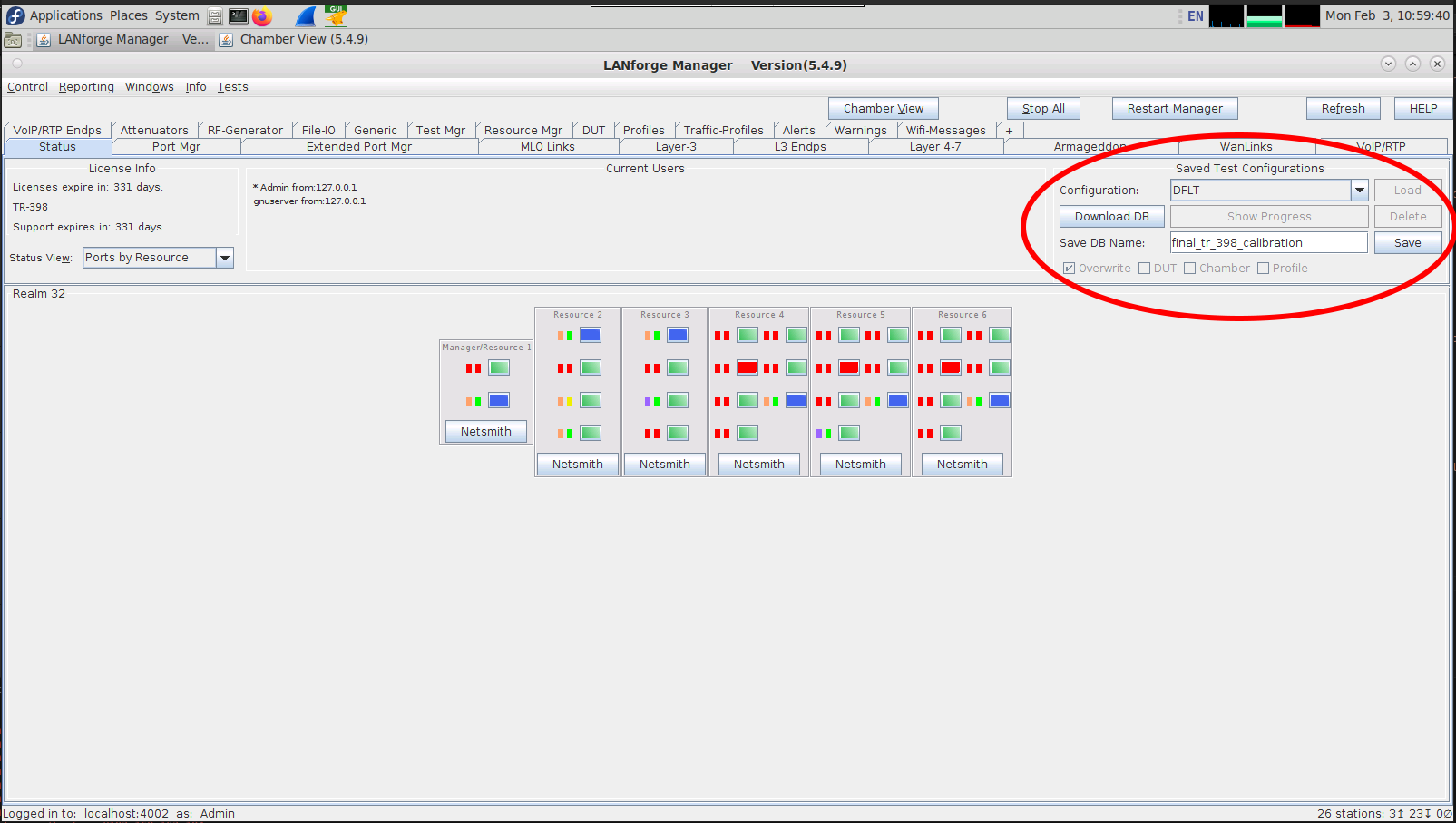Click the show desktop icon in taskbar
Screen dimensions: 1456x823
(x=14, y=40)
